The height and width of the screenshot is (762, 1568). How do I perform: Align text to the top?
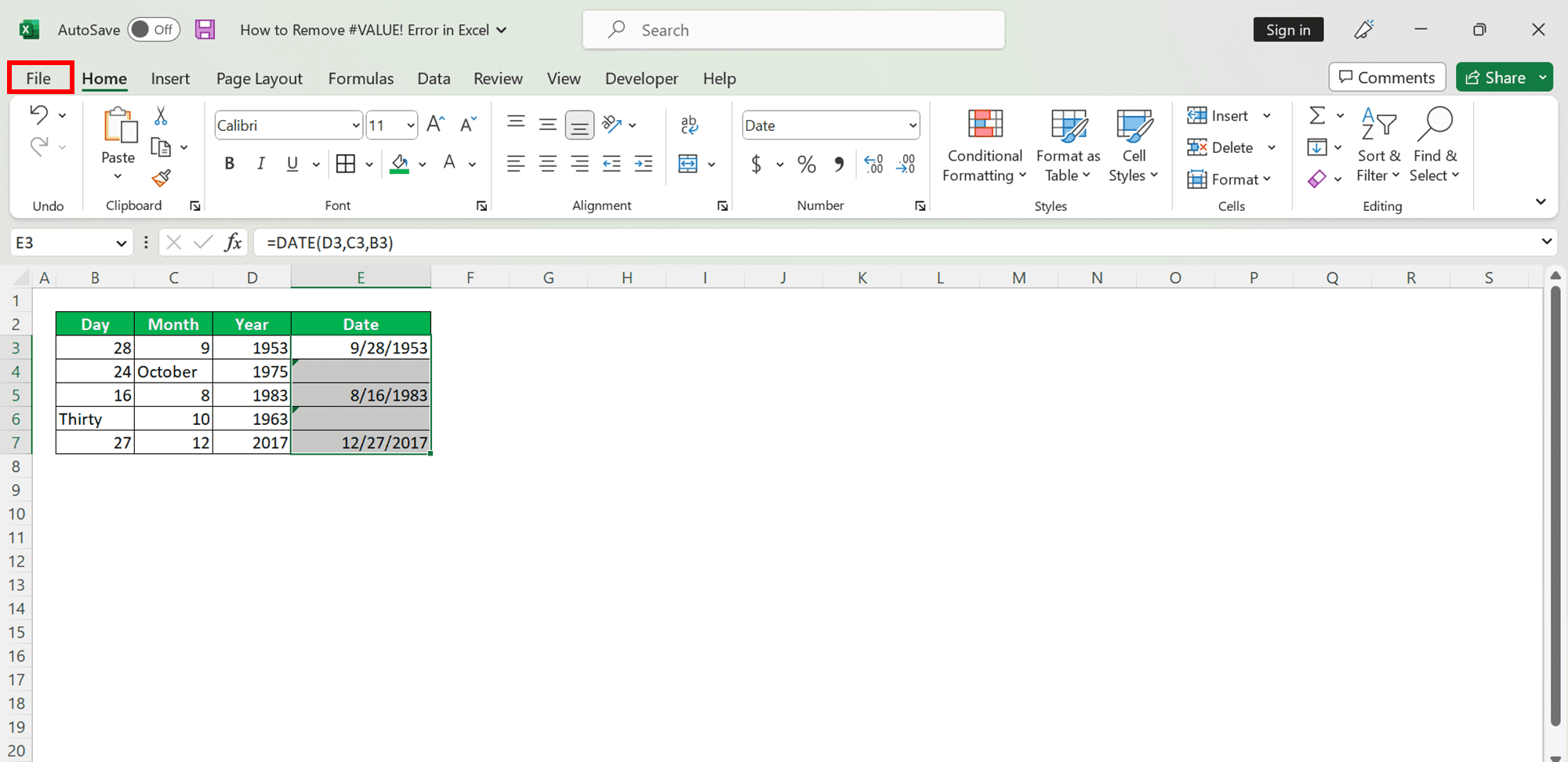click(x=516, y=123)
